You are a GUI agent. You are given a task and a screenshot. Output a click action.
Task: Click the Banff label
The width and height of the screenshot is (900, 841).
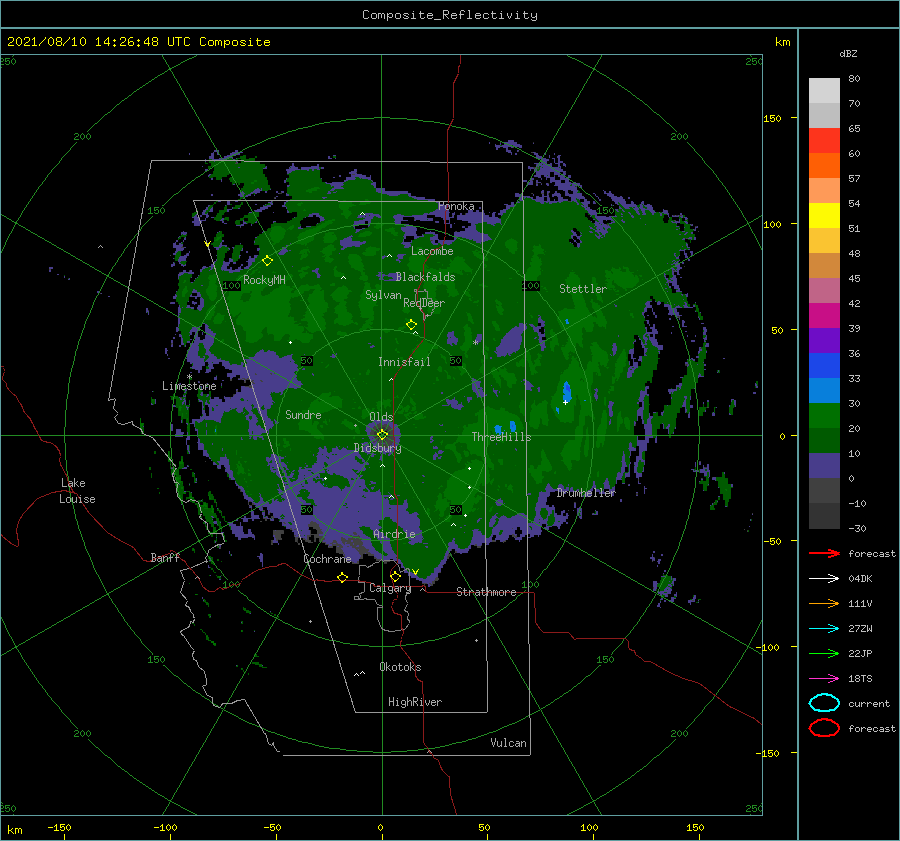165,557
